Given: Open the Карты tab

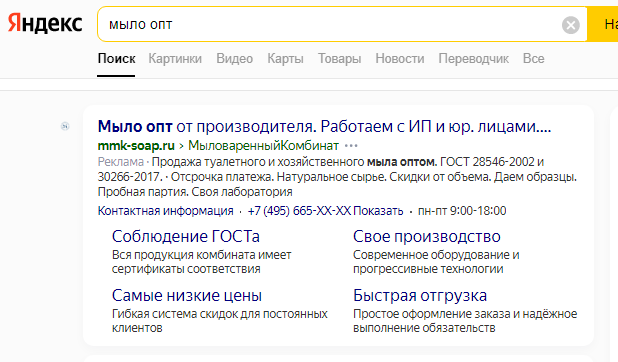Looking at the screenshot, I should 285,59.
